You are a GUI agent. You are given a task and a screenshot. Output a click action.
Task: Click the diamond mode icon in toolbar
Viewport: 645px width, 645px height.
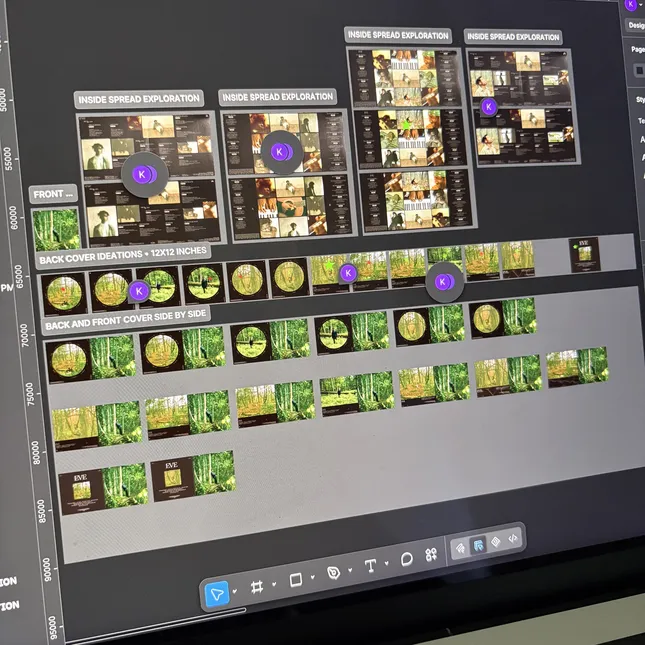496,542
